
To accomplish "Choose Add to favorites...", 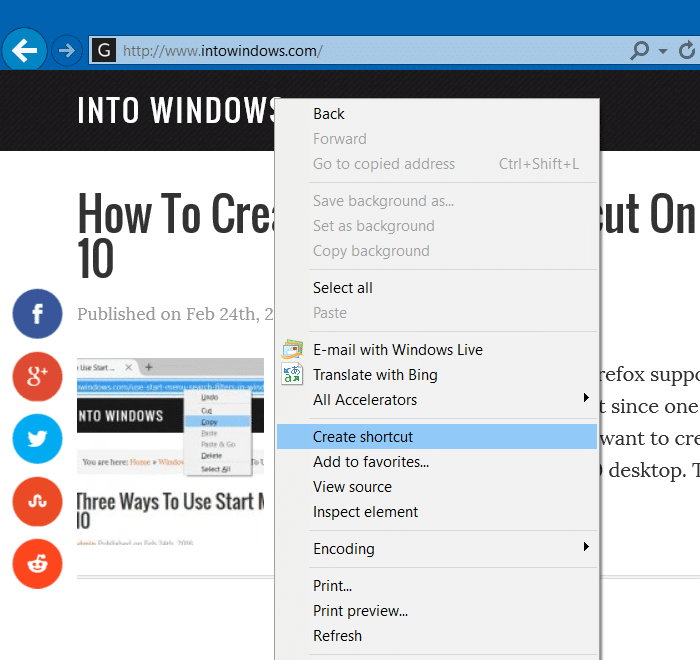I will pyautogui.click(x=437, y=462).
